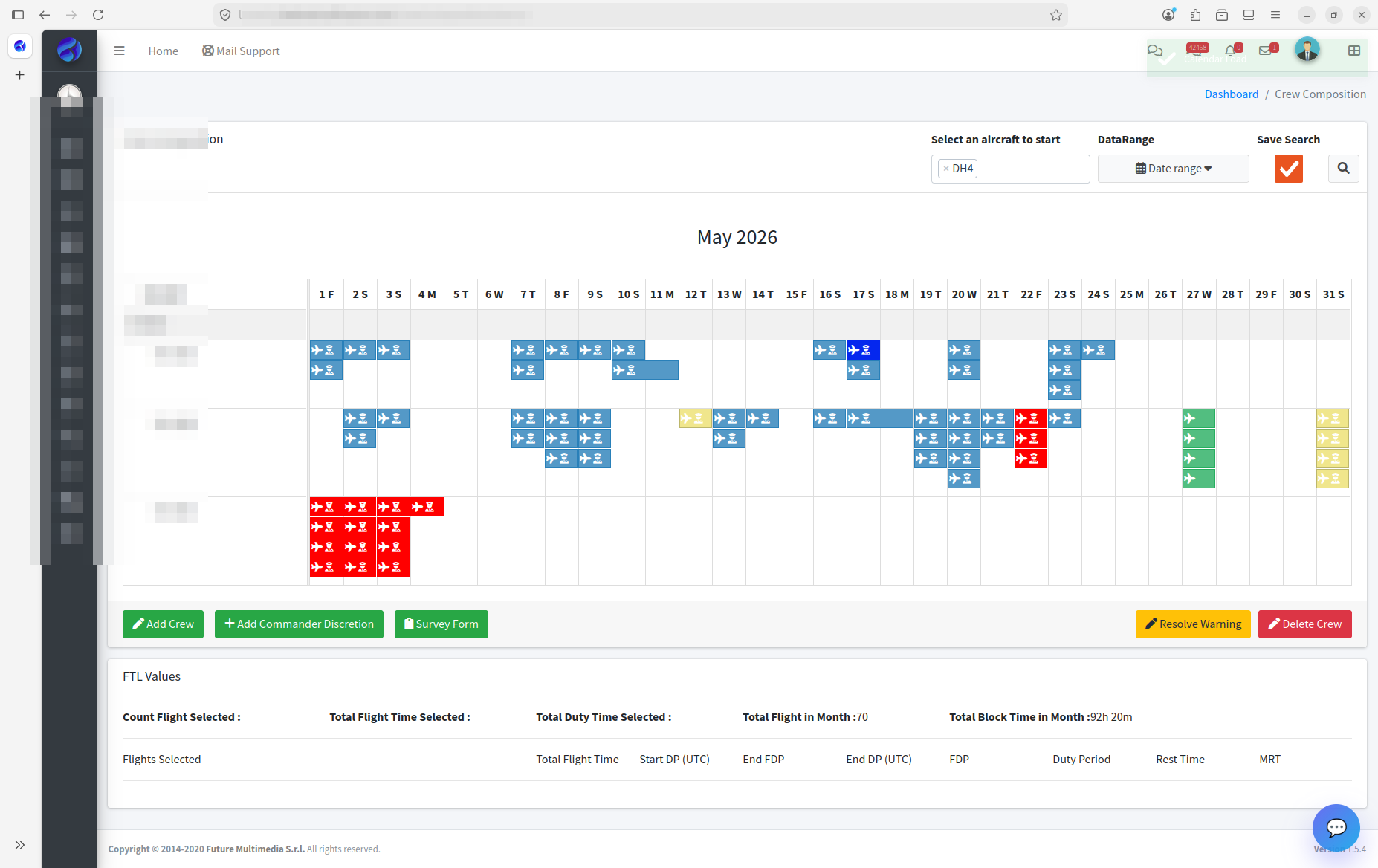The width and height of the screenshot is (1378, 868).
Task: Expand the browser sidebar chevrons
Action: point(20,845)
